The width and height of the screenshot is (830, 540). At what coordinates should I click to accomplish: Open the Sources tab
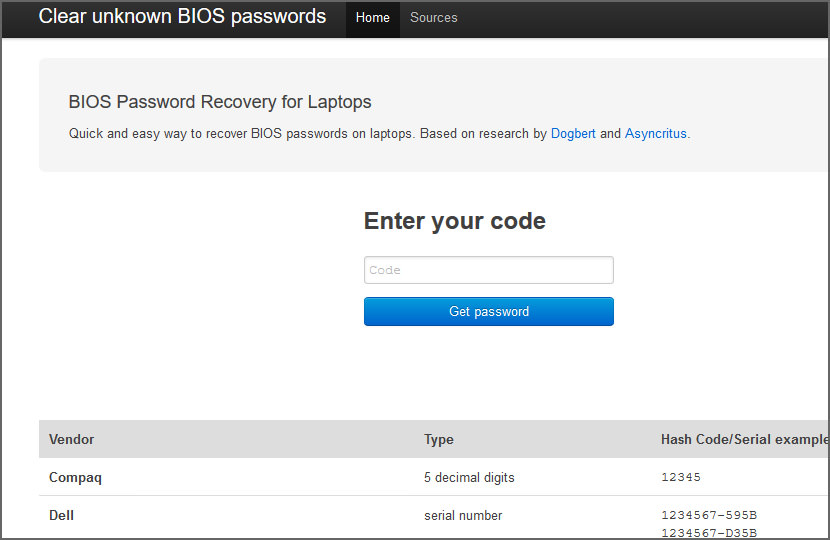pyautogui.click(x=434, y=18)
